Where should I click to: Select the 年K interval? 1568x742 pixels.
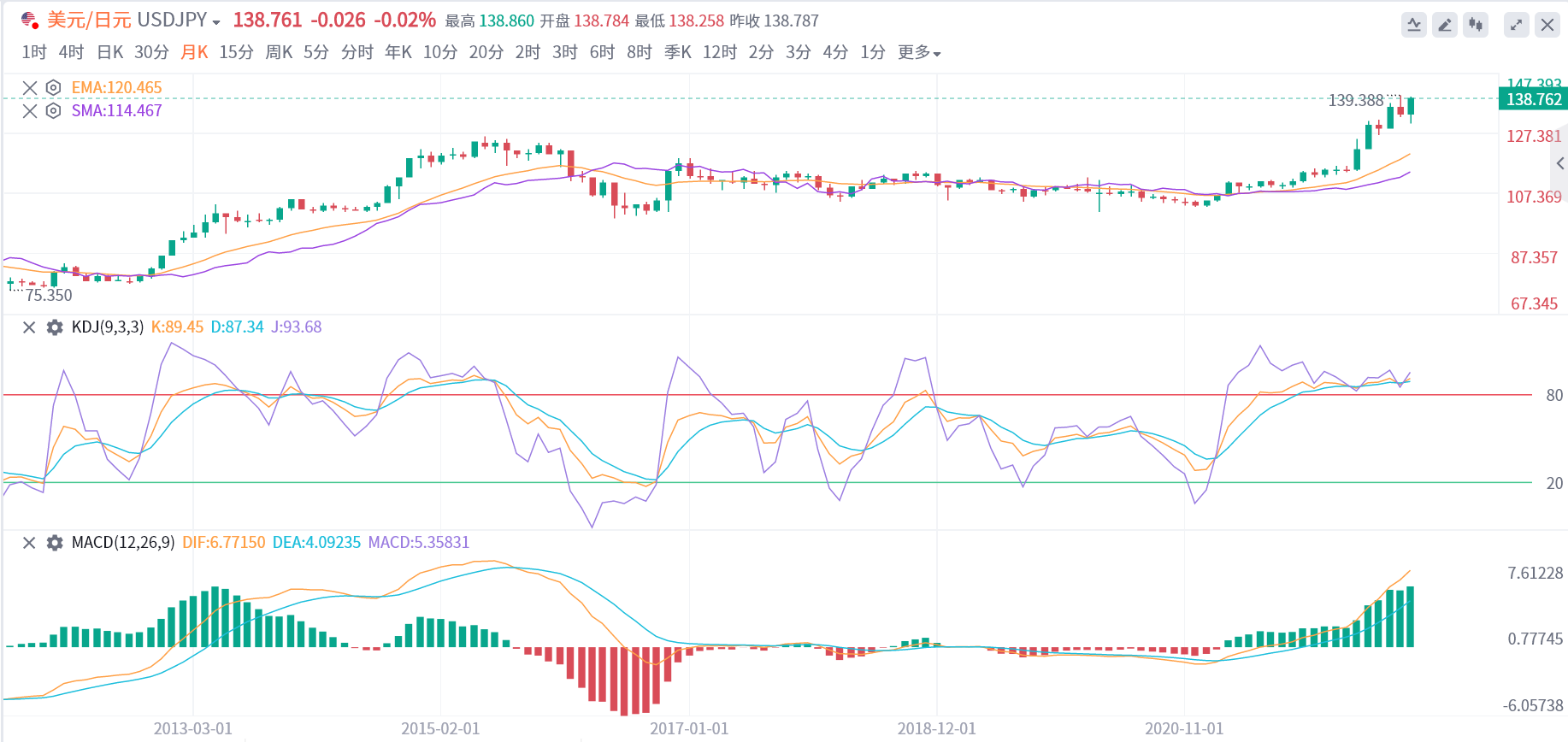tap(398, 53)
